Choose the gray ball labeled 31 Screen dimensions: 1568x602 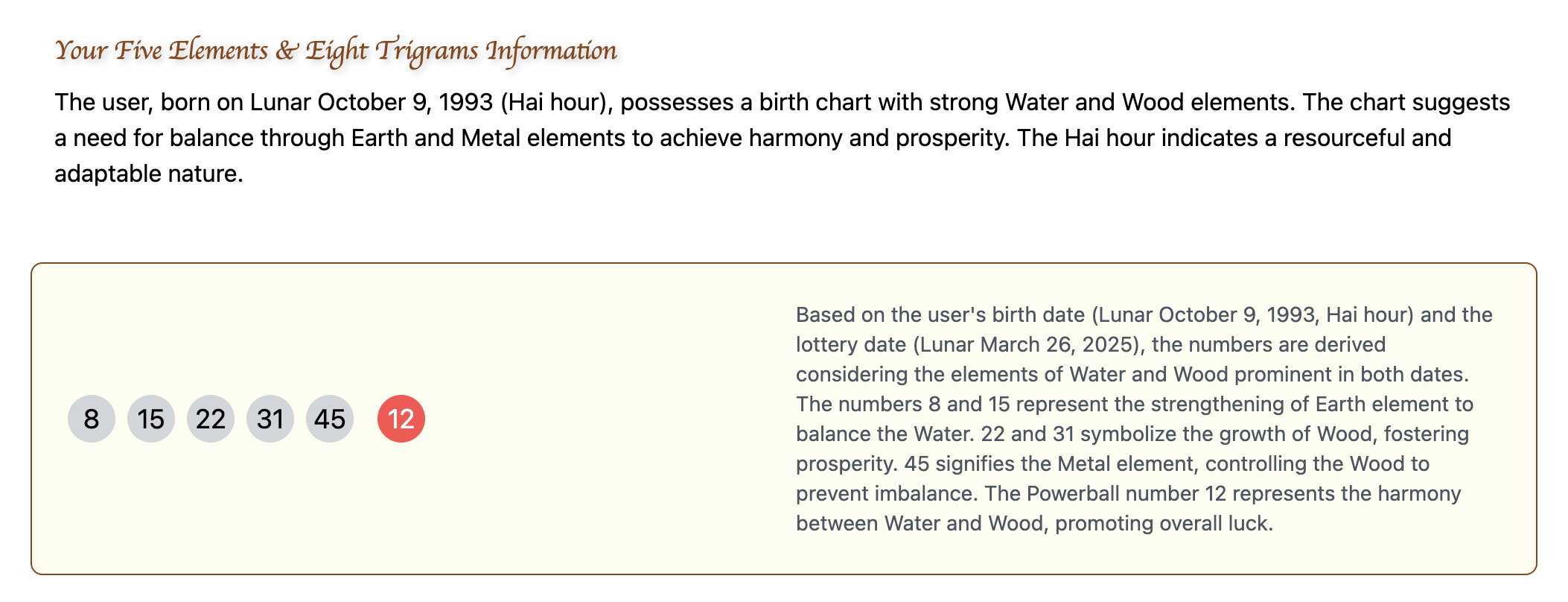pos(270,419)
